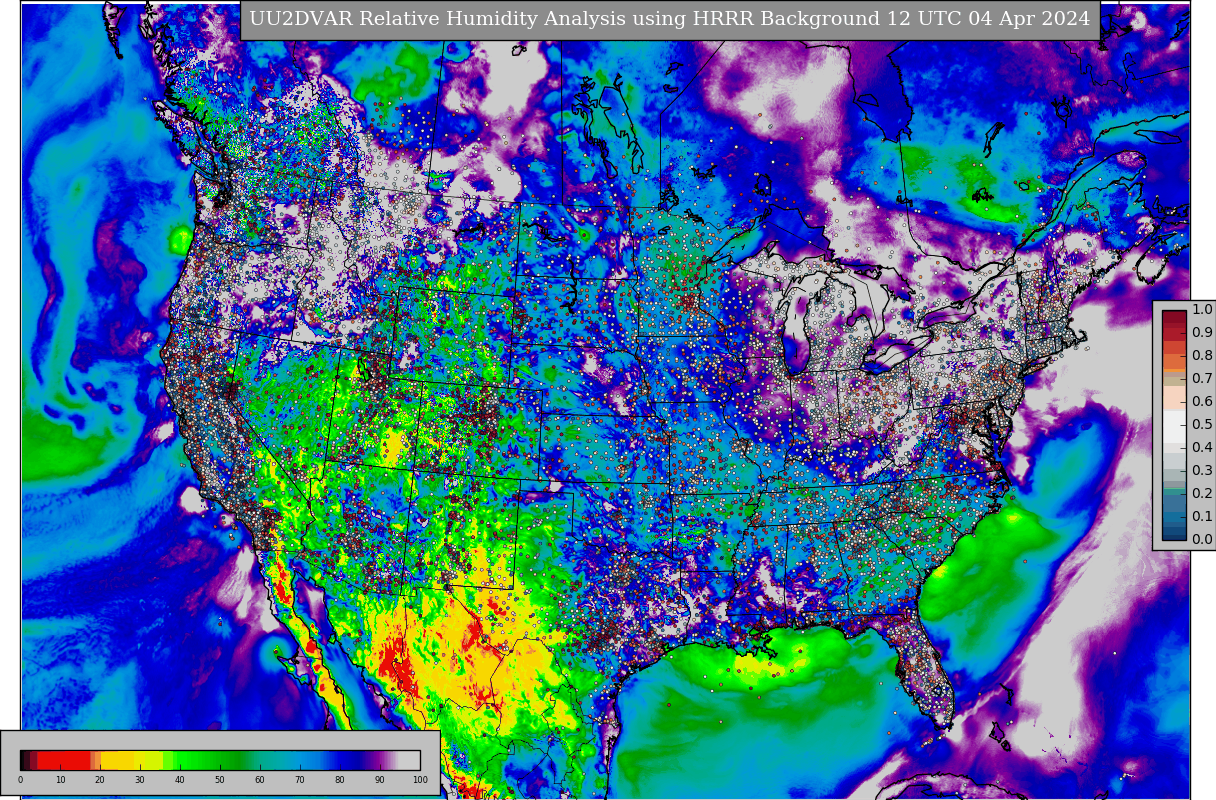
Task: Click the 0.9 label on right colorbar
Action: [x=1202, y=333]
